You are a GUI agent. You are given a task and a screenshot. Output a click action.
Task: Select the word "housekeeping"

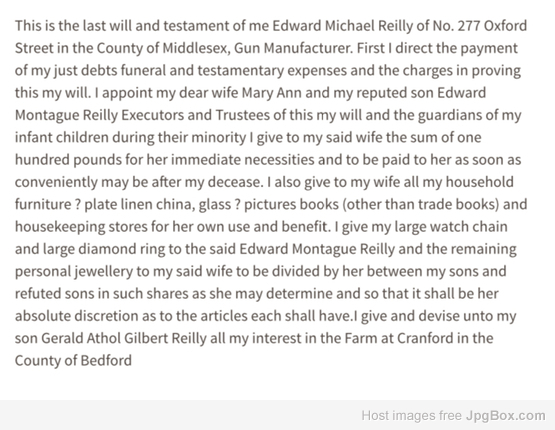(60, 227)
